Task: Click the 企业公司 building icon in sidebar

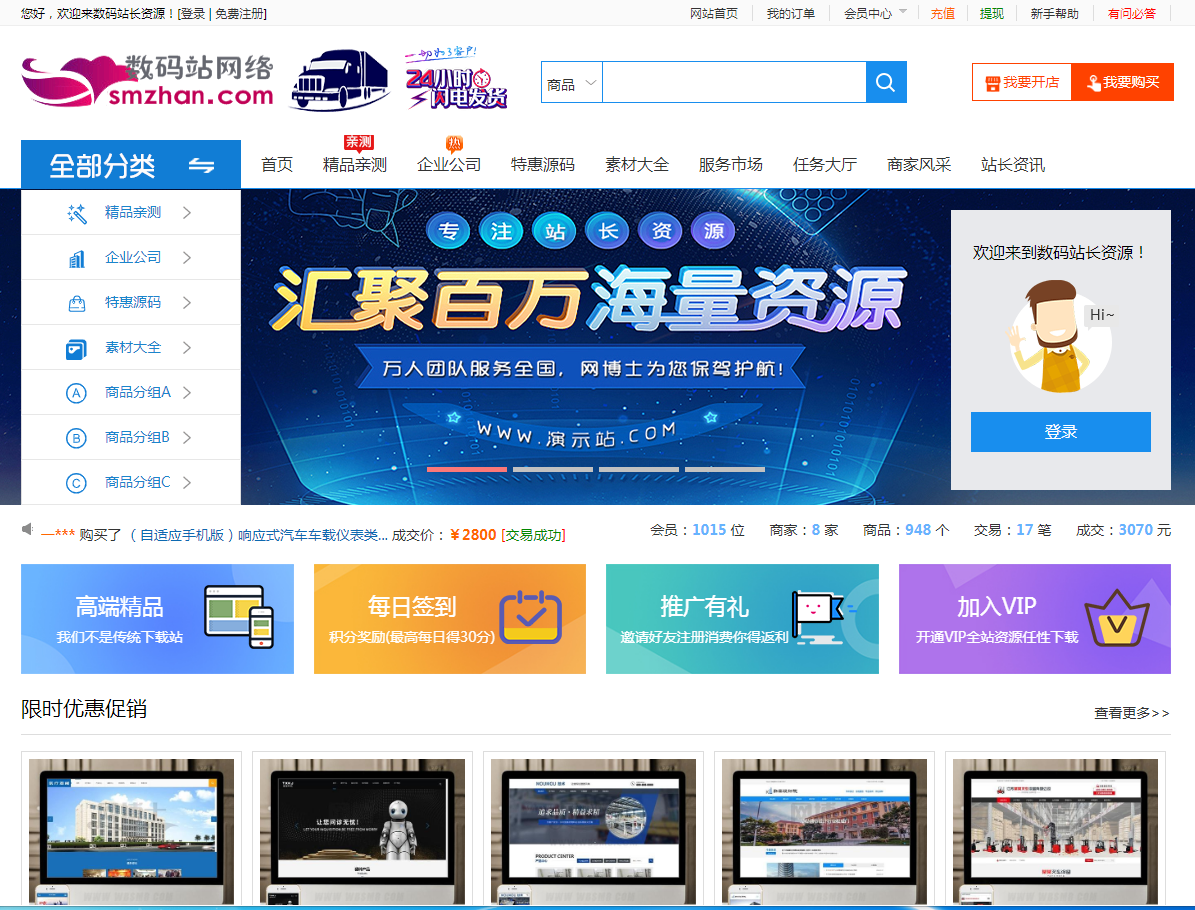Action: (x=76, y=258)
